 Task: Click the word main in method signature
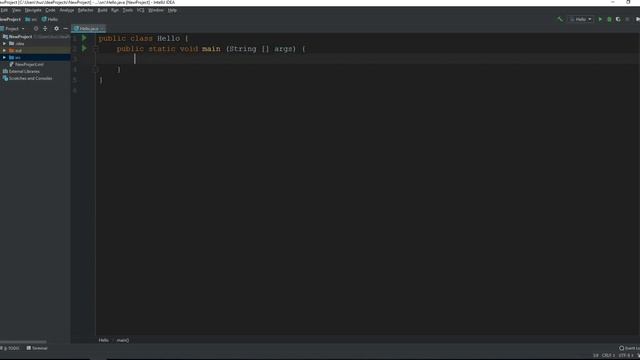pos(211,49)
